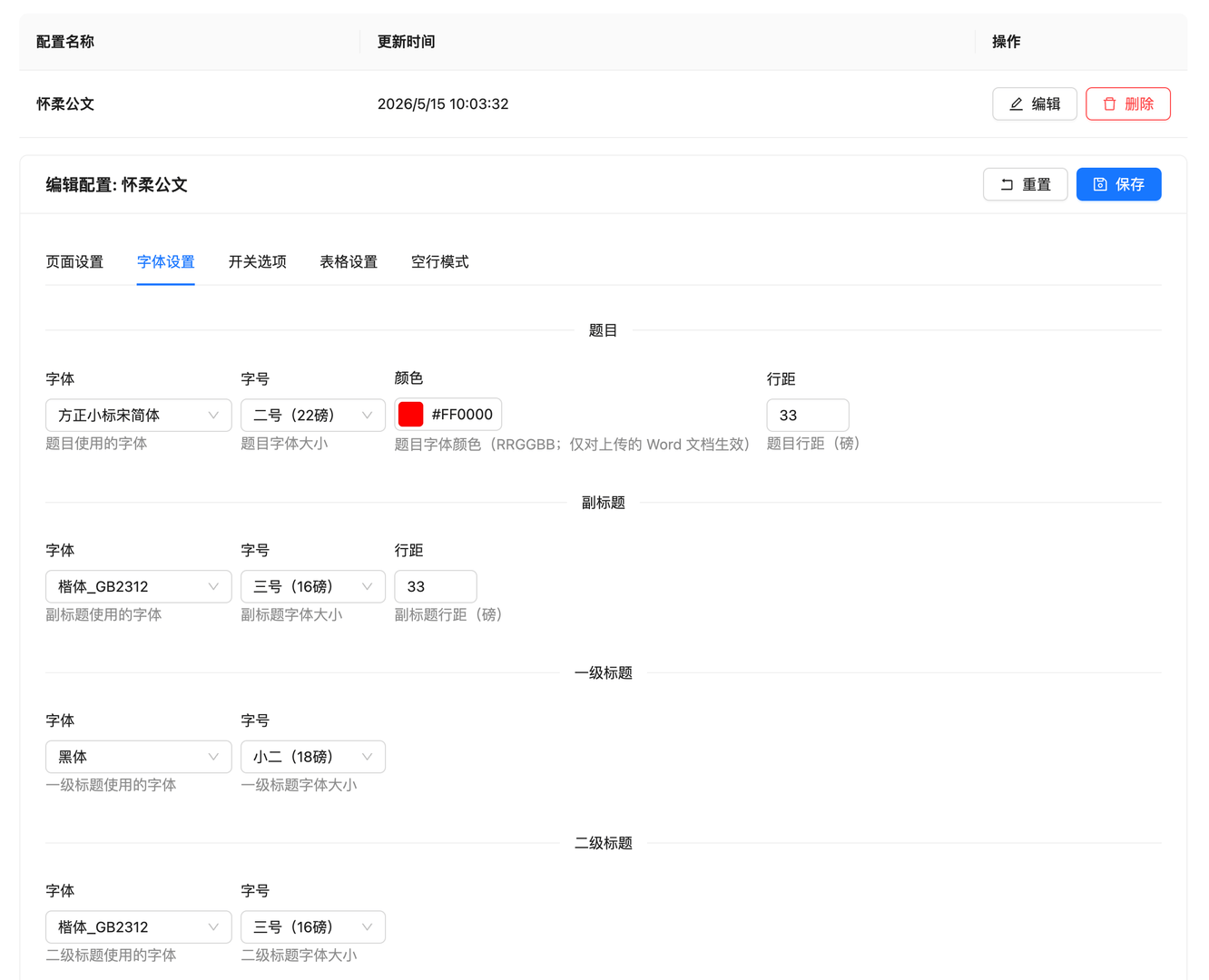Image resolution: width=1209 pixels, height=980 pixels.
Task: Click the 编辑 button for 怀柔公文
Action: coord(1035,104)
